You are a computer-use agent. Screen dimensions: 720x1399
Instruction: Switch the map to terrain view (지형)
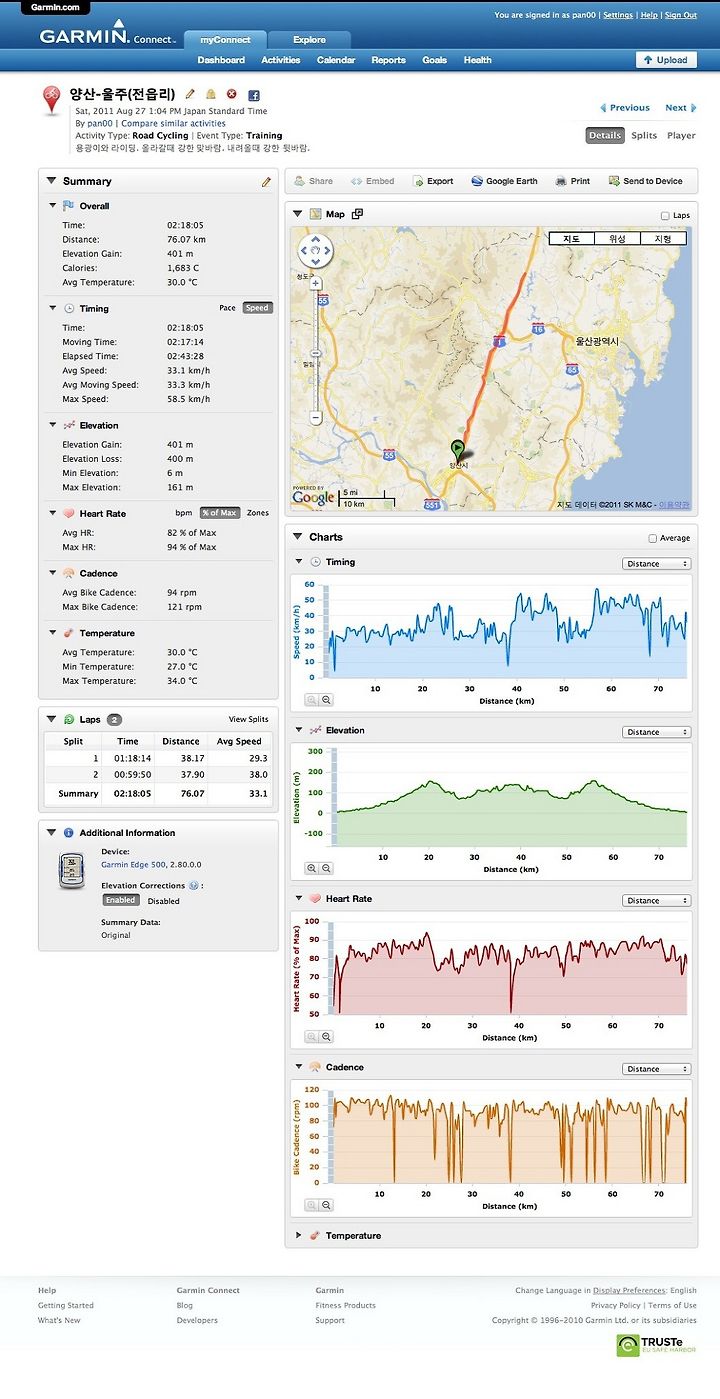663,239
